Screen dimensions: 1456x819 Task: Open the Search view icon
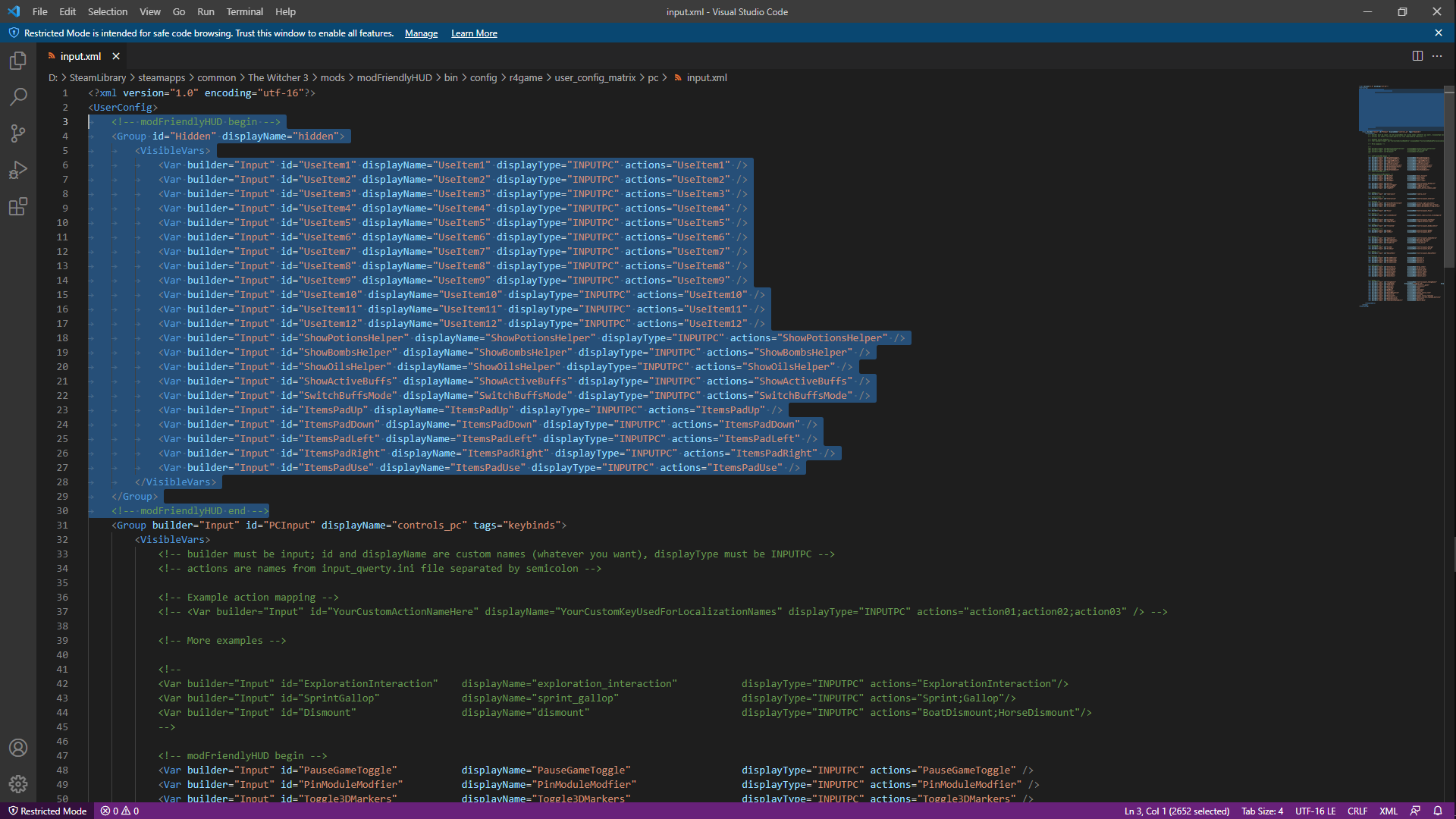(18, 97)
